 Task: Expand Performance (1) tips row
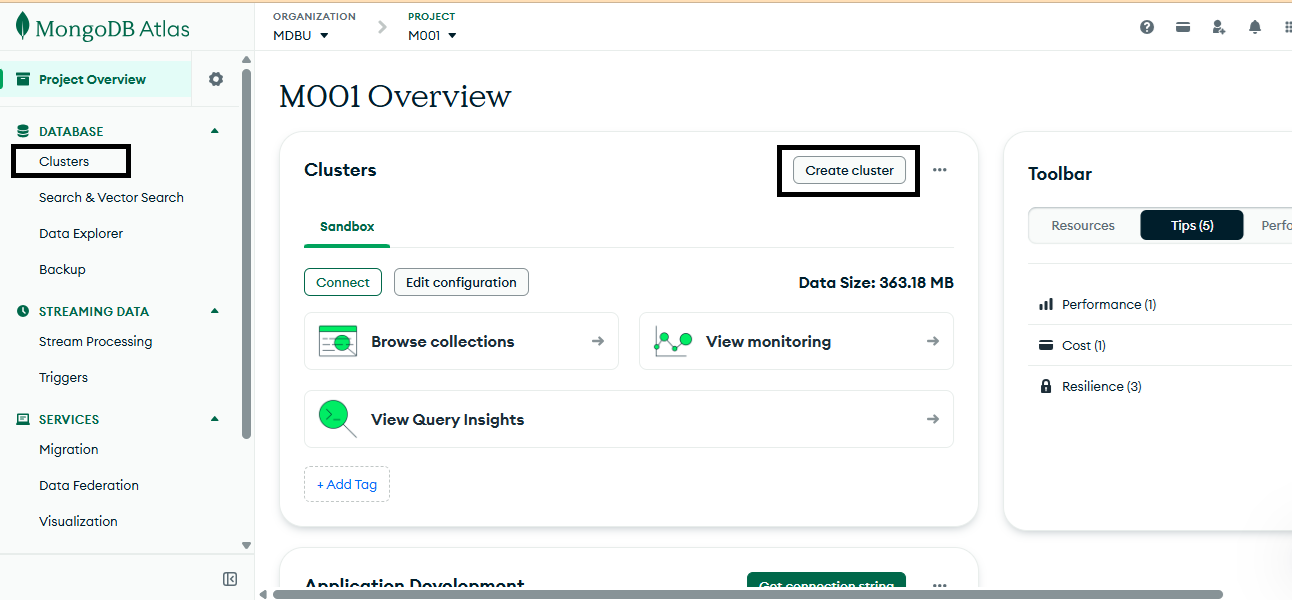click(x=1160, y=304)
